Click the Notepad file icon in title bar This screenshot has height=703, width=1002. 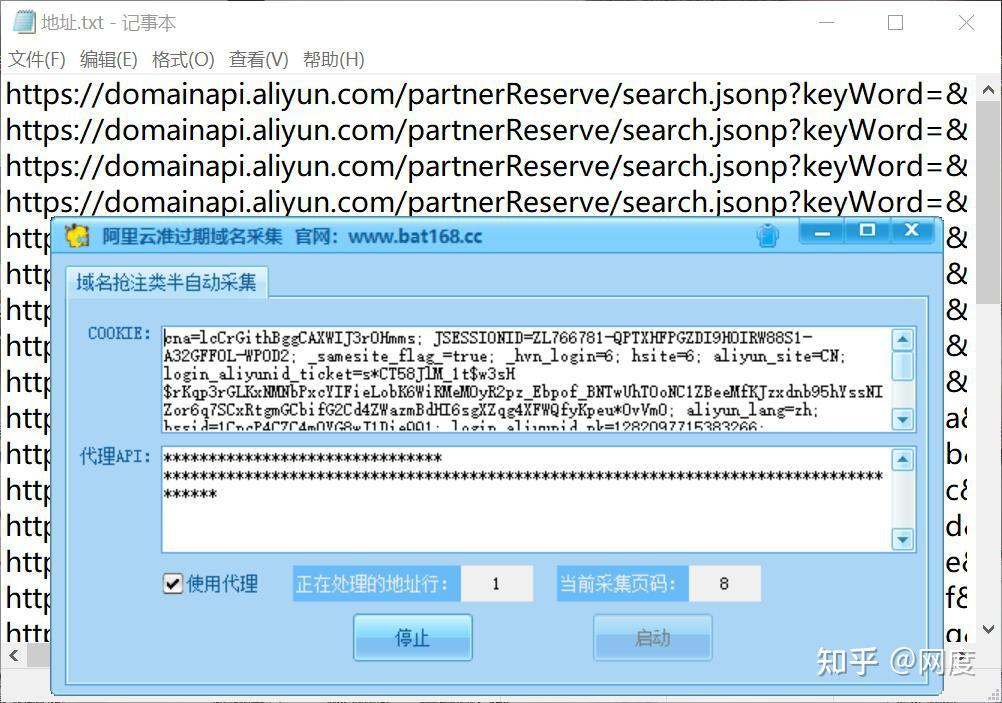pos(24,23)
